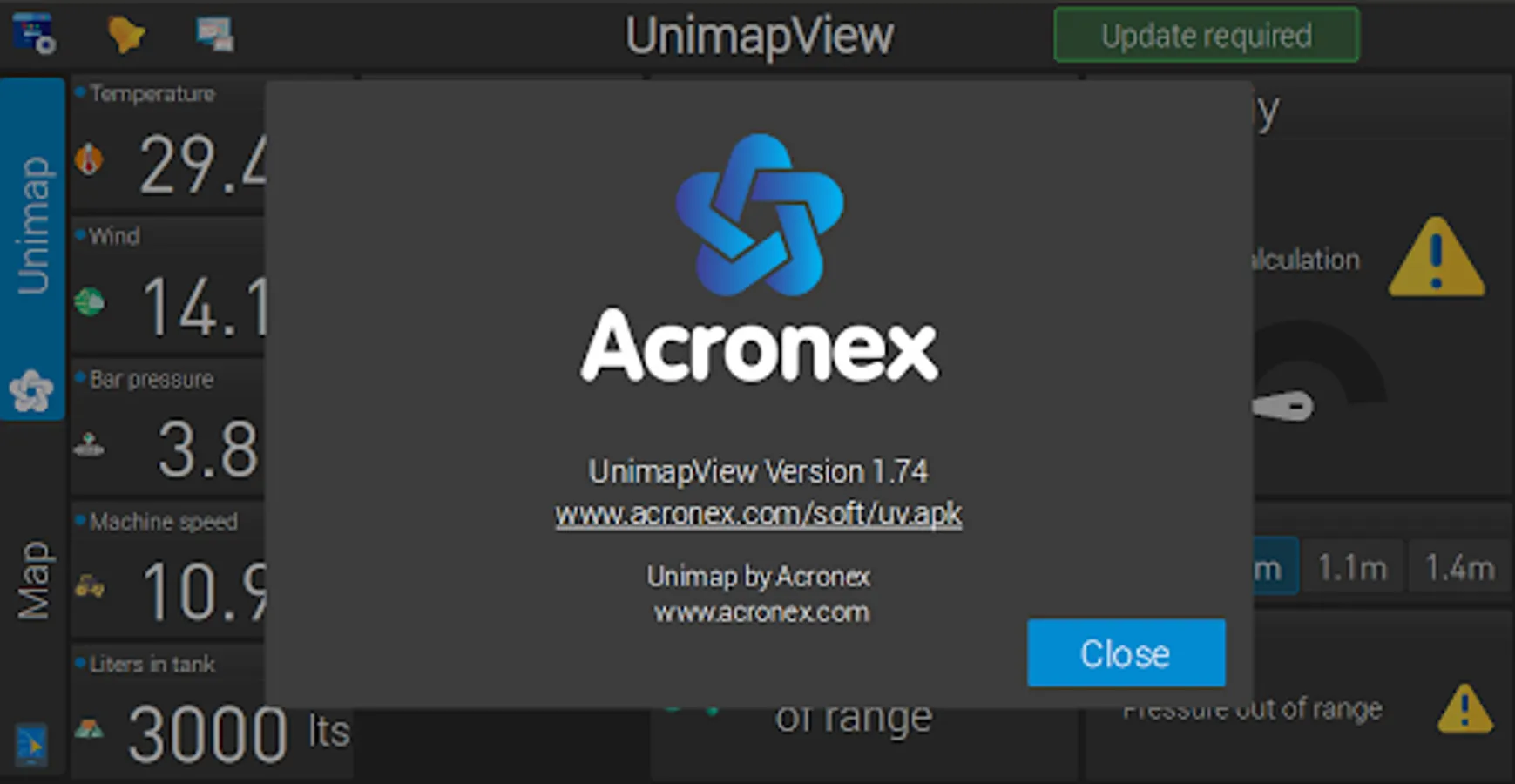The image size is (1515, 784).
Task: Click the Bar pressure gauge icon
Action: [x=89, y=447]
